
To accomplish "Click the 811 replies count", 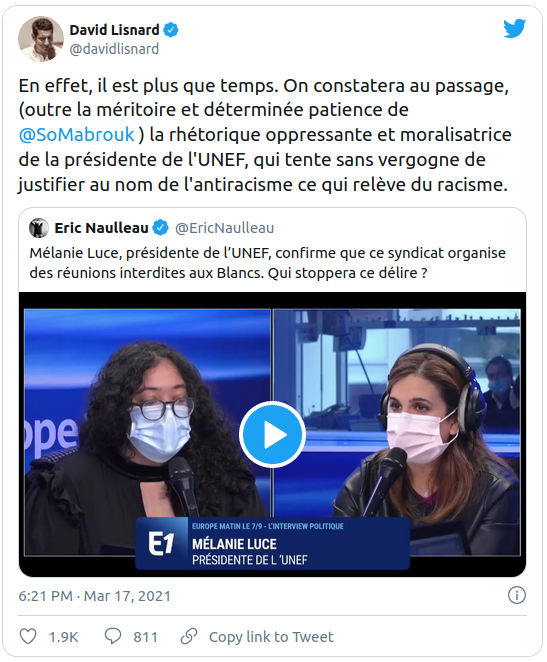I will (146, 637).
